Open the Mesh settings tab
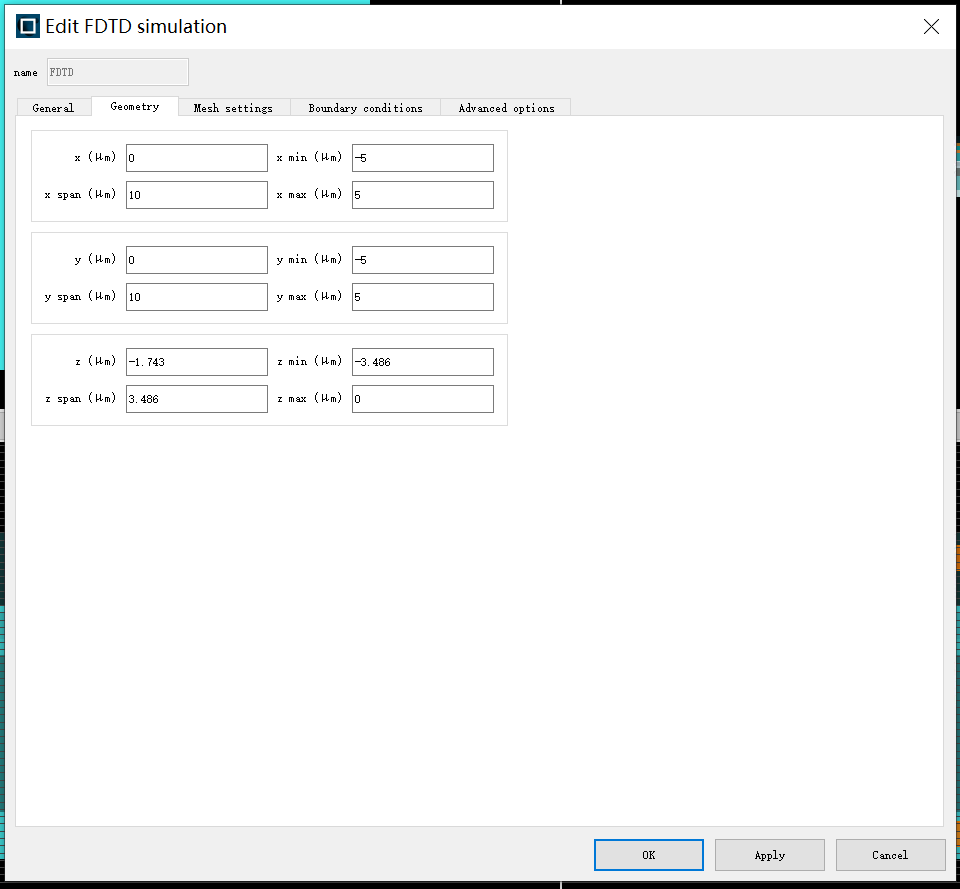The width and height of the screenshot is (960, 889). click(233, 108)
